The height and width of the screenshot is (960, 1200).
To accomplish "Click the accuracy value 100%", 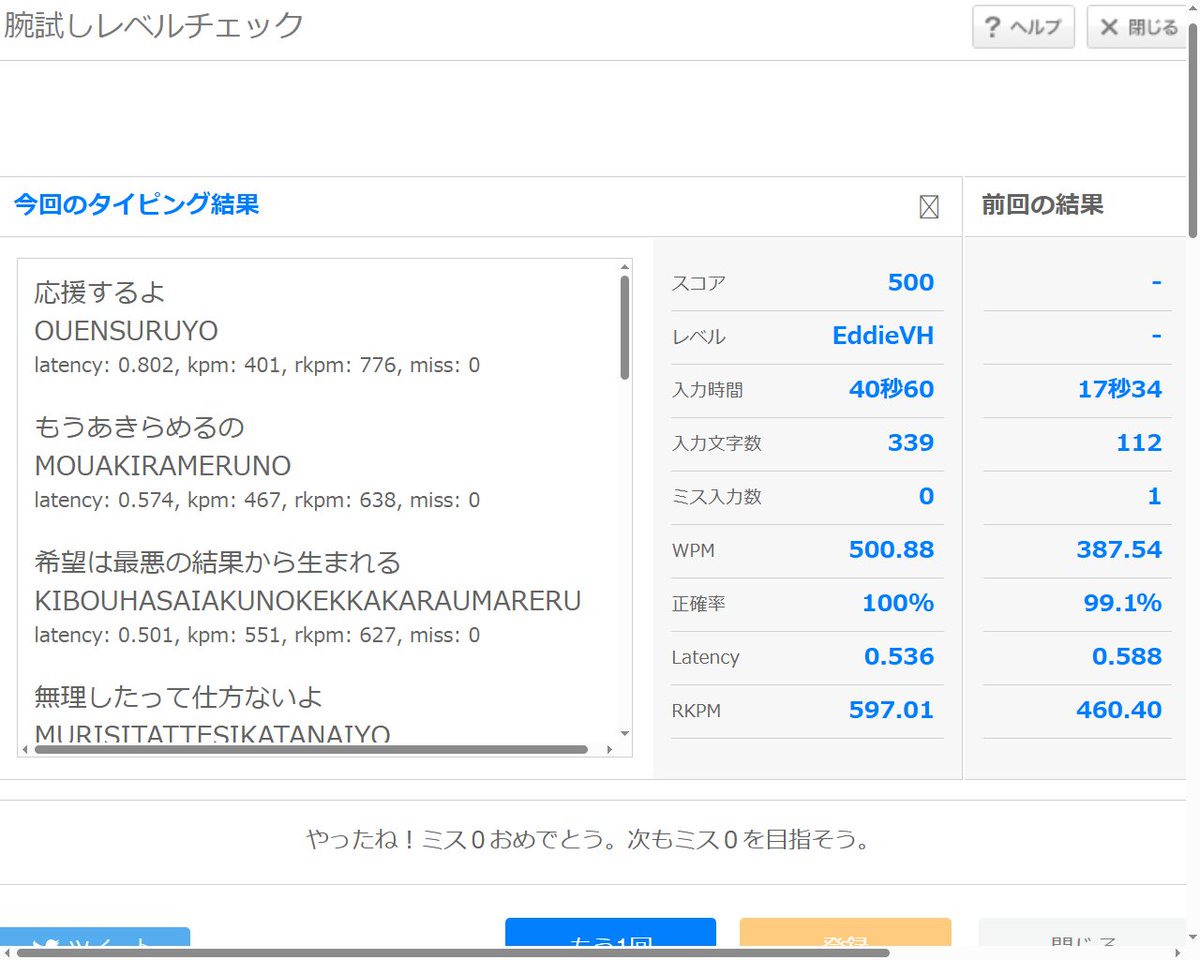I will [x=898, y=603].
